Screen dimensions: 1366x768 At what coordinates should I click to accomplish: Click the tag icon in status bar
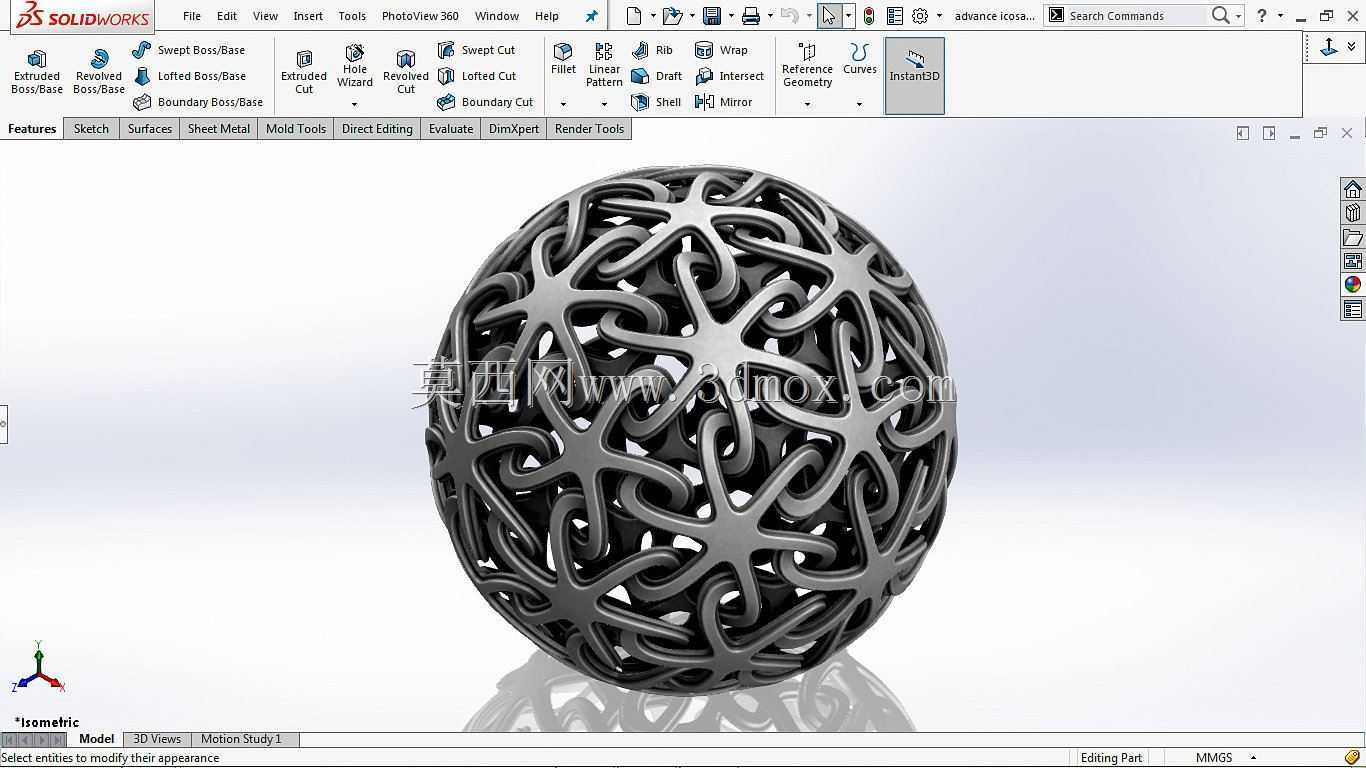[1352, 758]
